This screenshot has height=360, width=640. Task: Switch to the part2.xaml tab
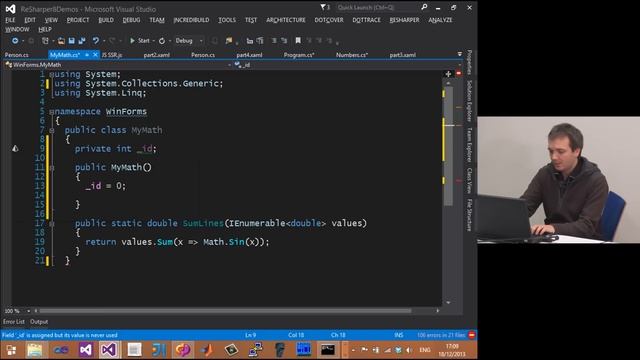tap(157, 55)
